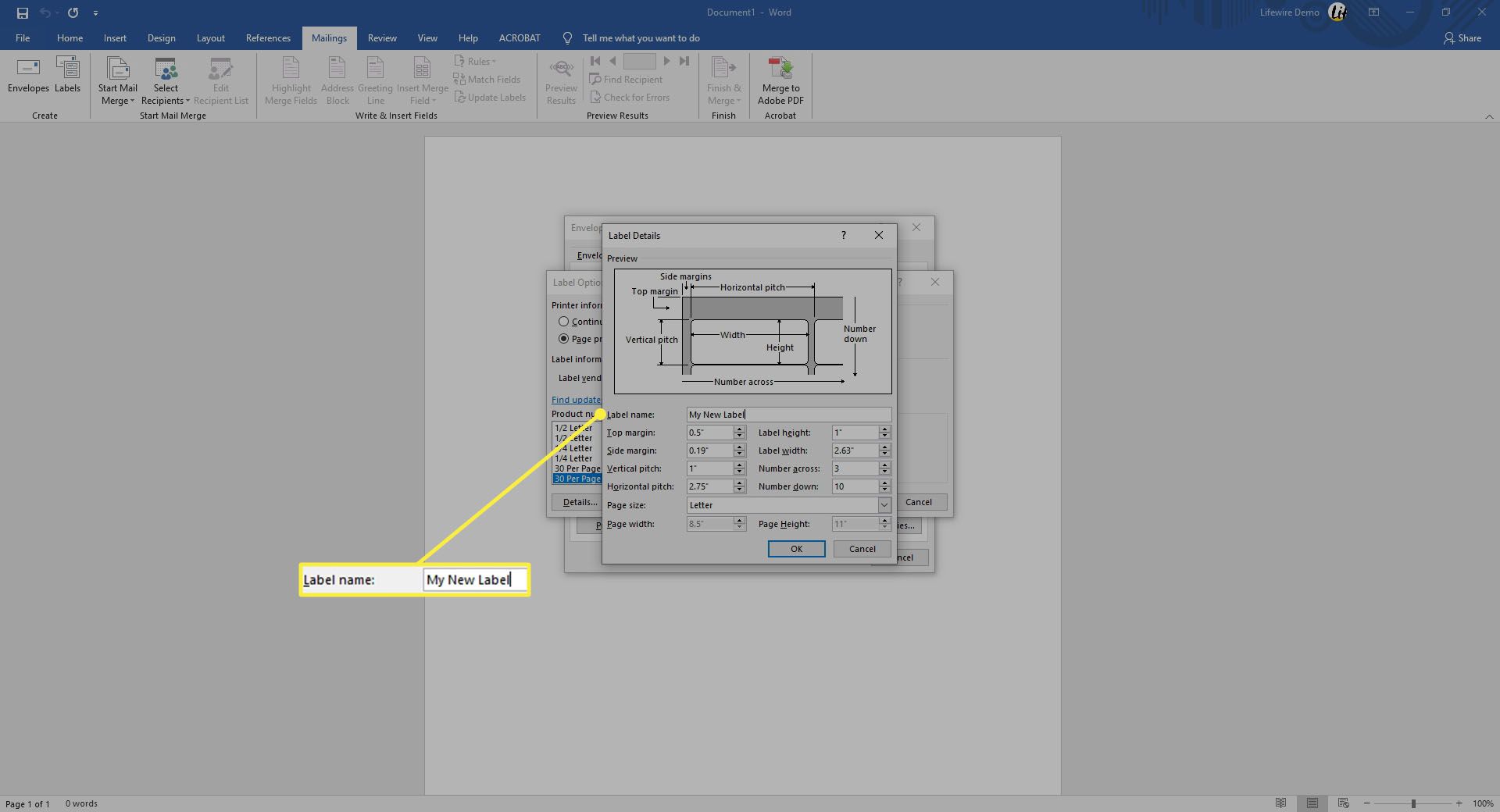The image size is (1500, 812).
Task: Go to last record arrow
Action: coord(684,61)
